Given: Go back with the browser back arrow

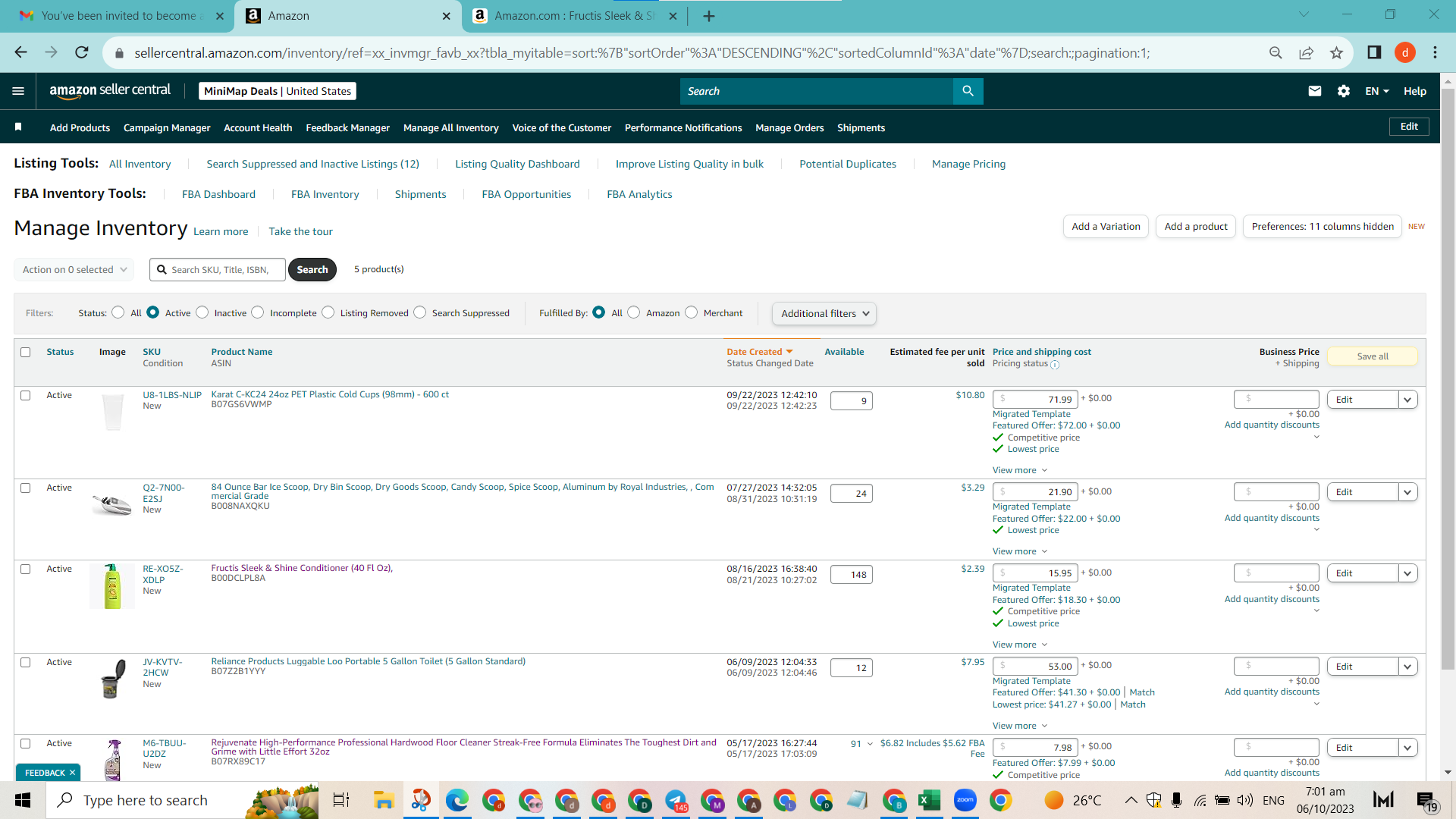Looking at the screenshot, I should (20, 52).
